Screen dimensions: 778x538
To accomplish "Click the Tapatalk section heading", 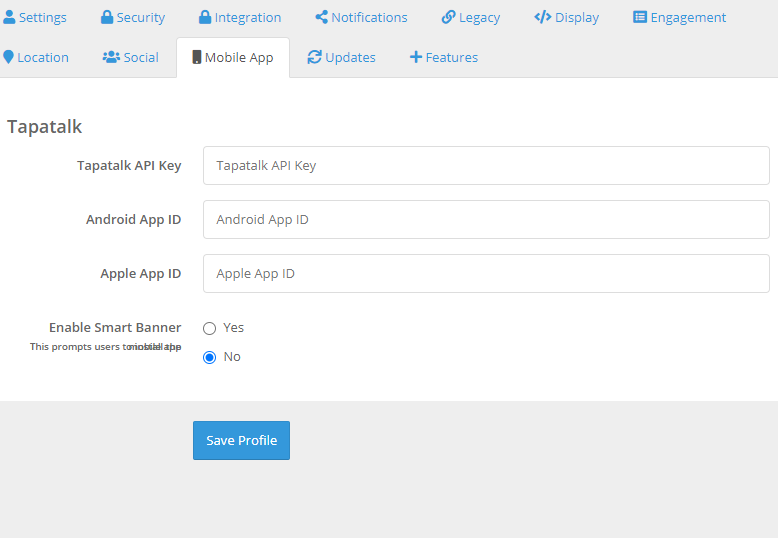I will 44,127.
